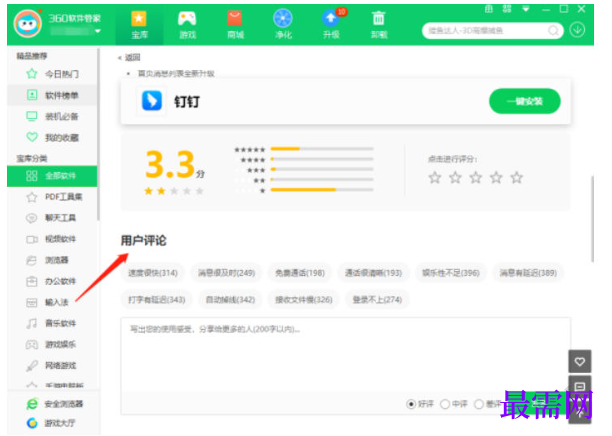Rate five stars under 点击进行评分
Screen dimensions: 612x436
(x=517, y=178)
